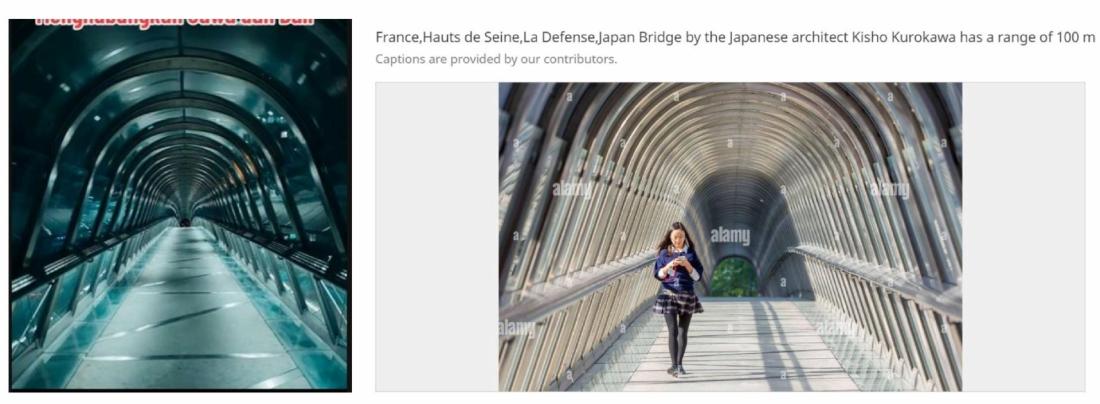
Task: Click the gray area left of stock photo
Action: click(x=437, y=237)
